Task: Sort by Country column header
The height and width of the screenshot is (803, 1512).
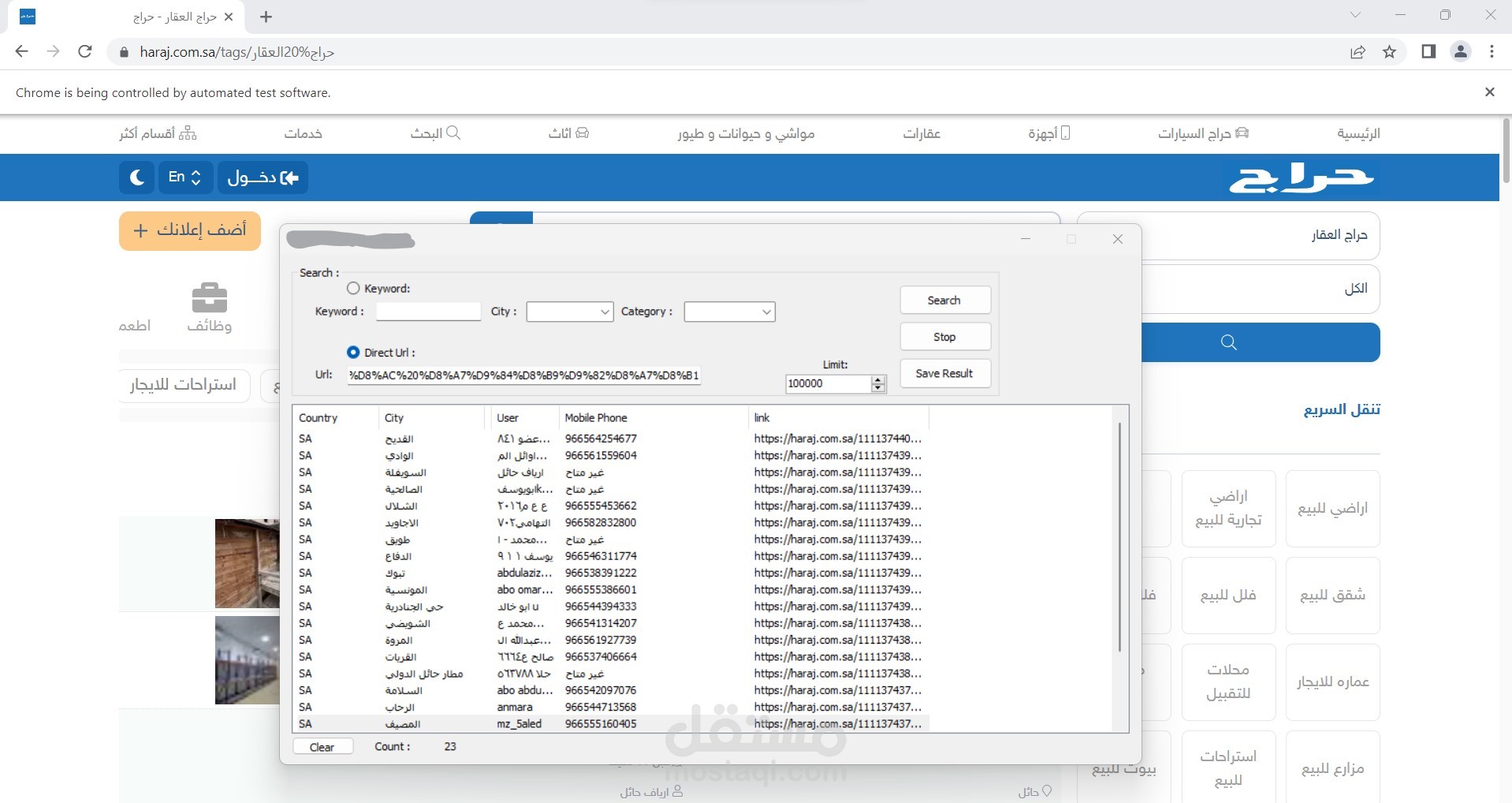Action: pos(335,418)
